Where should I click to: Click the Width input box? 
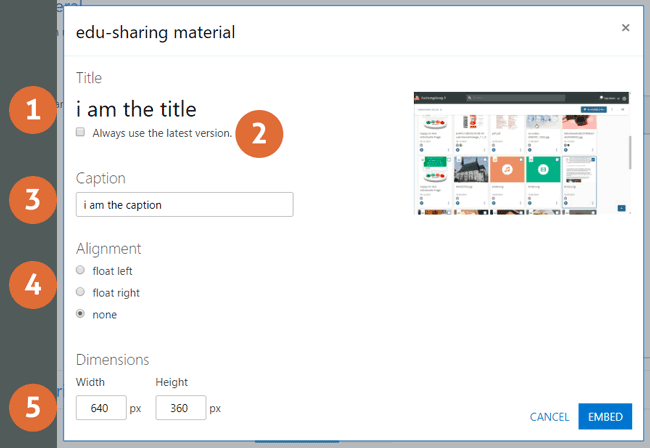click(101, 408)
